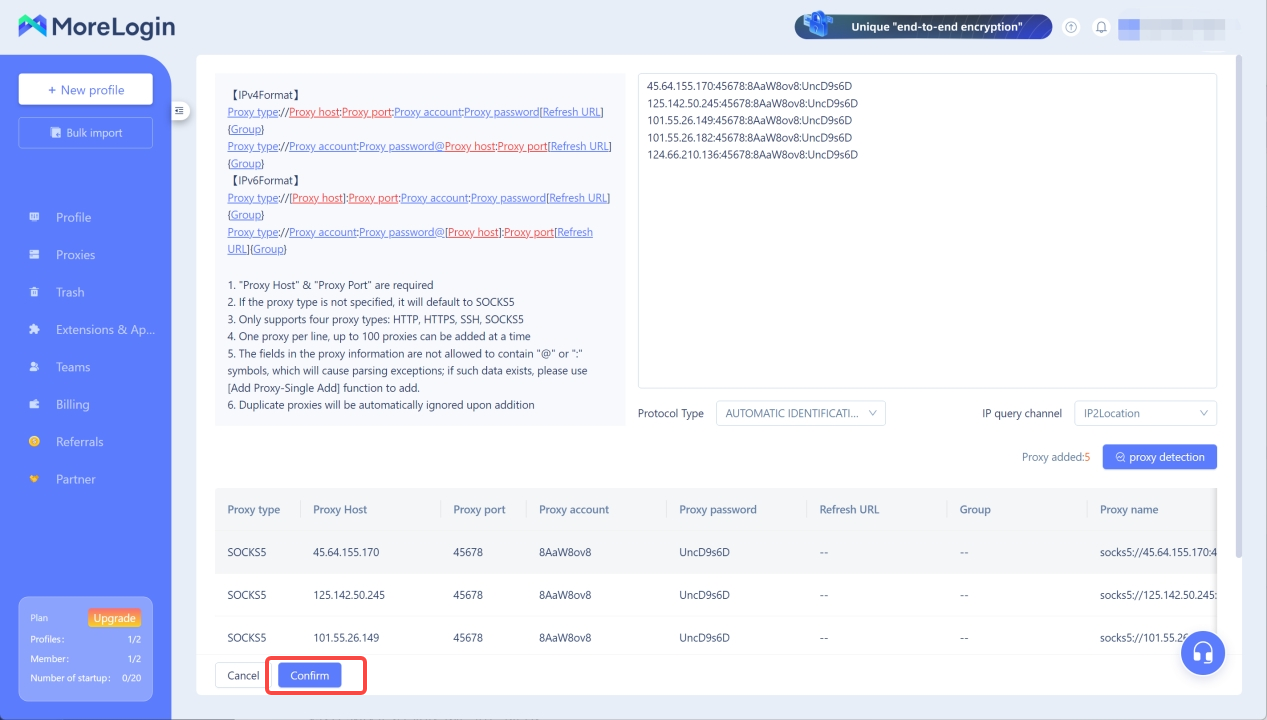Screen dimensions: 1267x720
Task: Click the Proxy type column header
Action: (254, 510)
